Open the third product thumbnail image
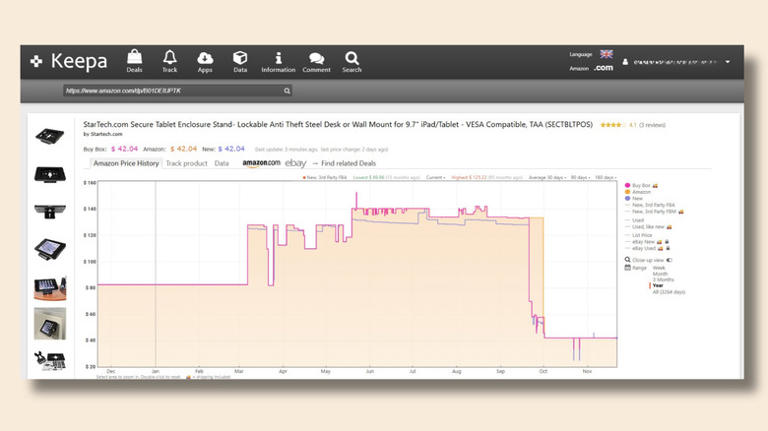The width and height of the screenshot is (768, 431). pyautogui.click(x=49, y=211)
